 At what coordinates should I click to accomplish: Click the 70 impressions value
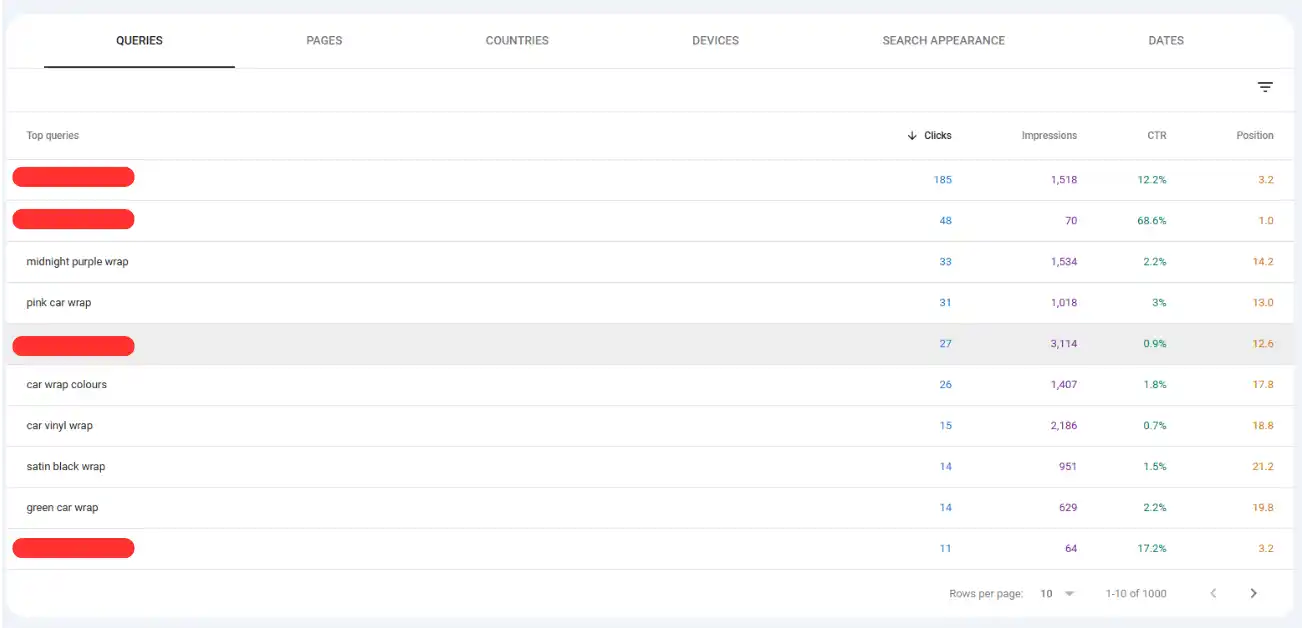[x=1071, y=221]
